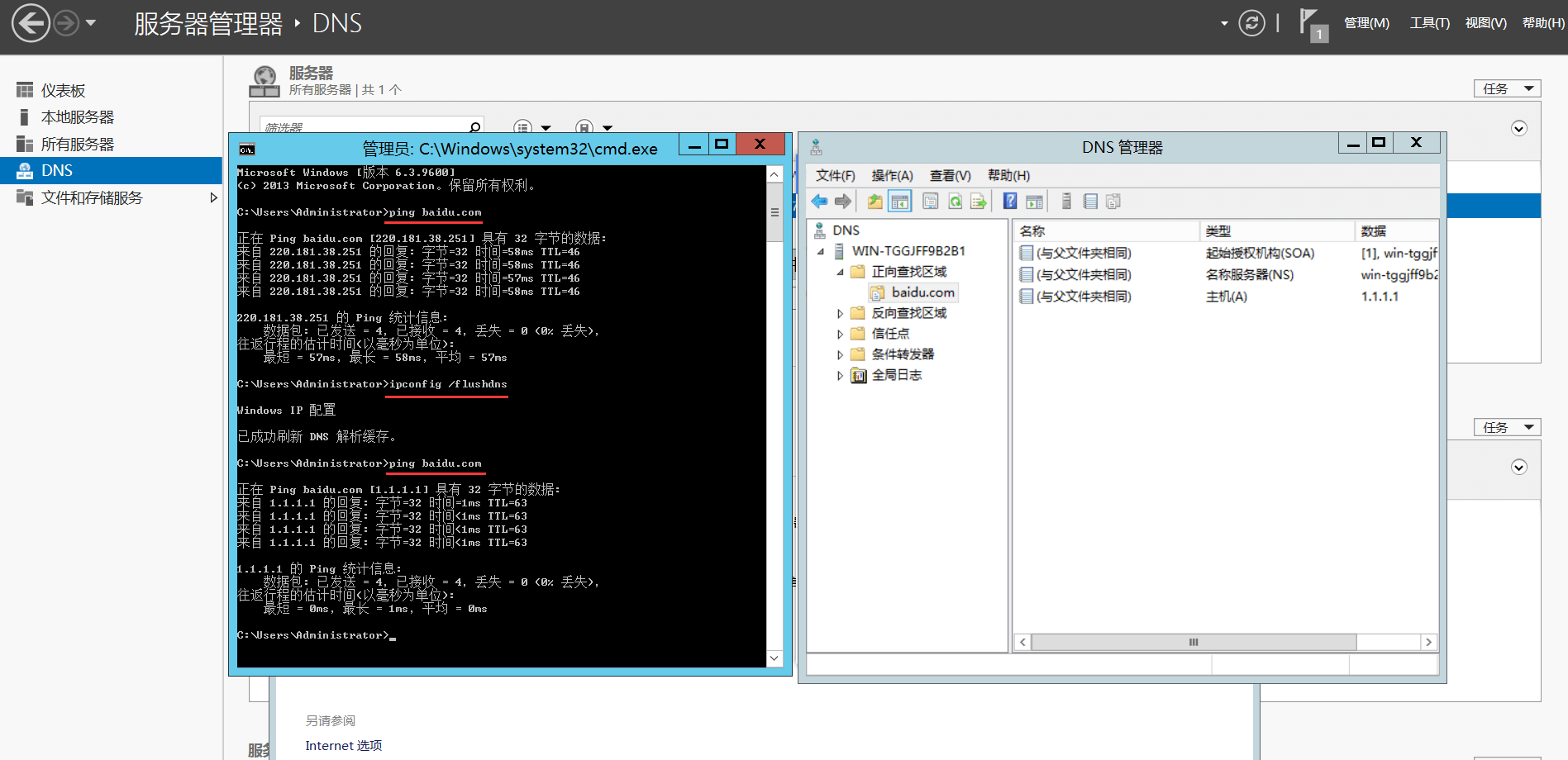Click the green refresh icon in DNS toolbar
1568x760 pixels.
tap(956, 202)
